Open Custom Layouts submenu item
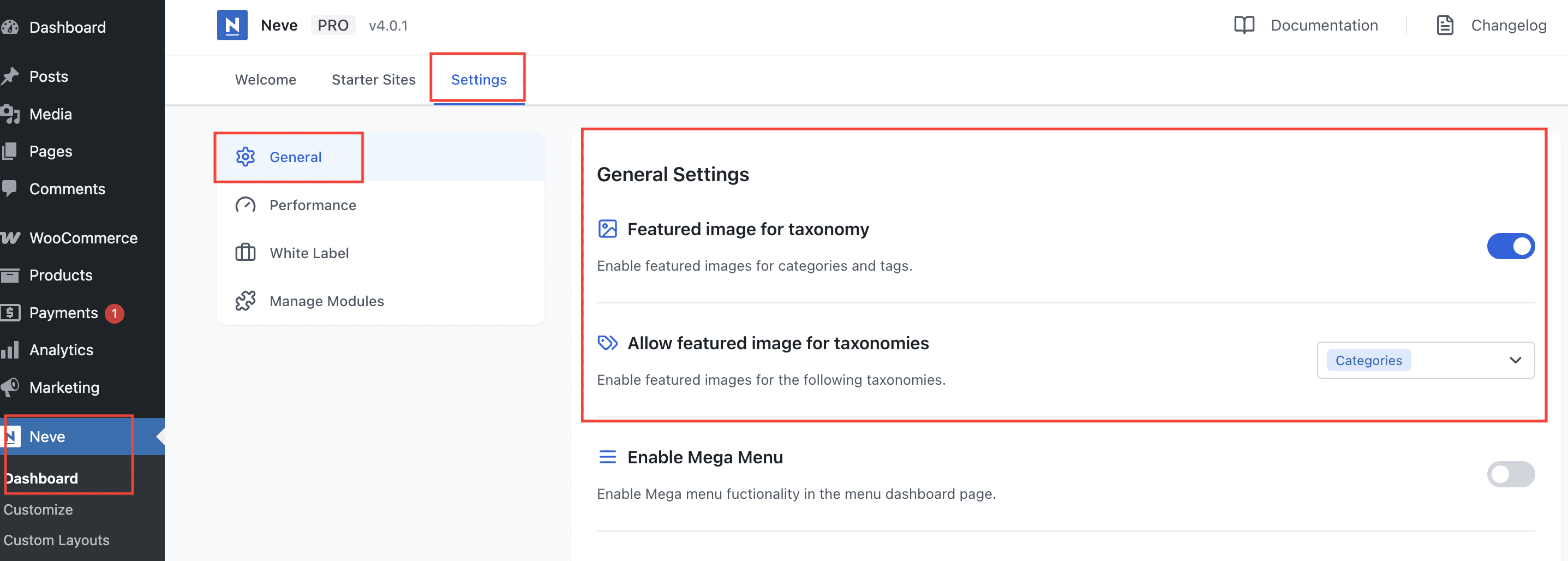Screen dimensions: 1568x561 57,540
